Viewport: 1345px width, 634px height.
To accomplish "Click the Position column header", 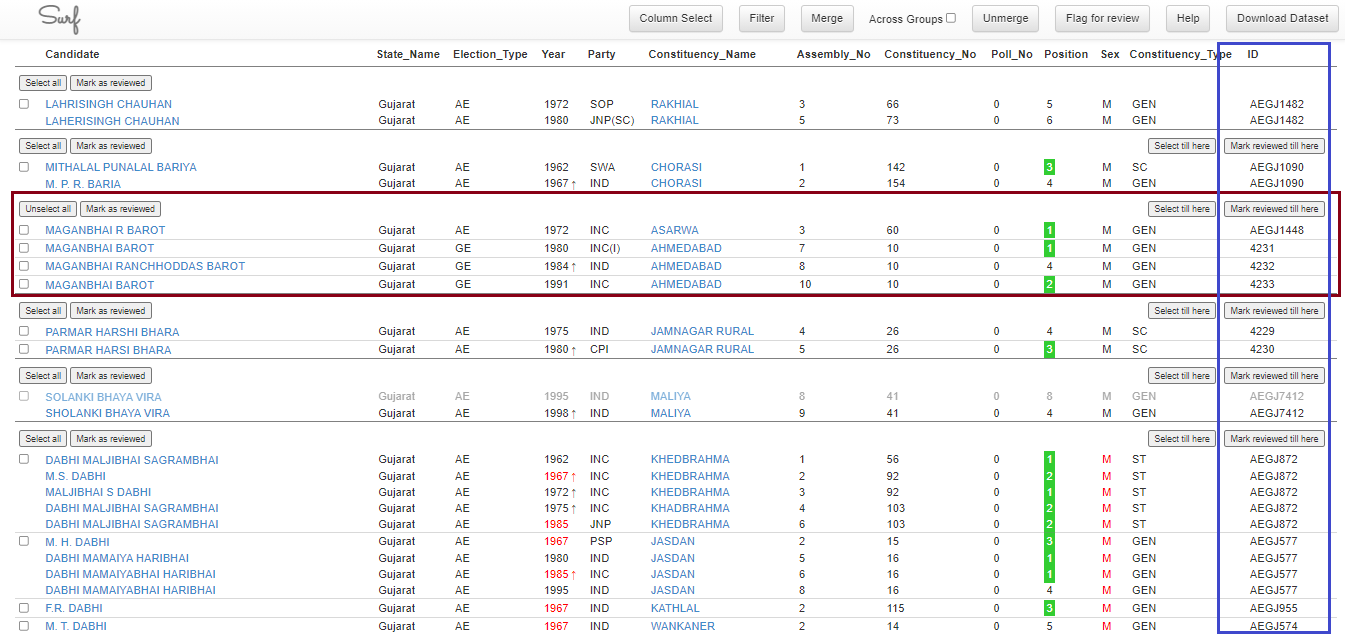I will (1066, 54).
